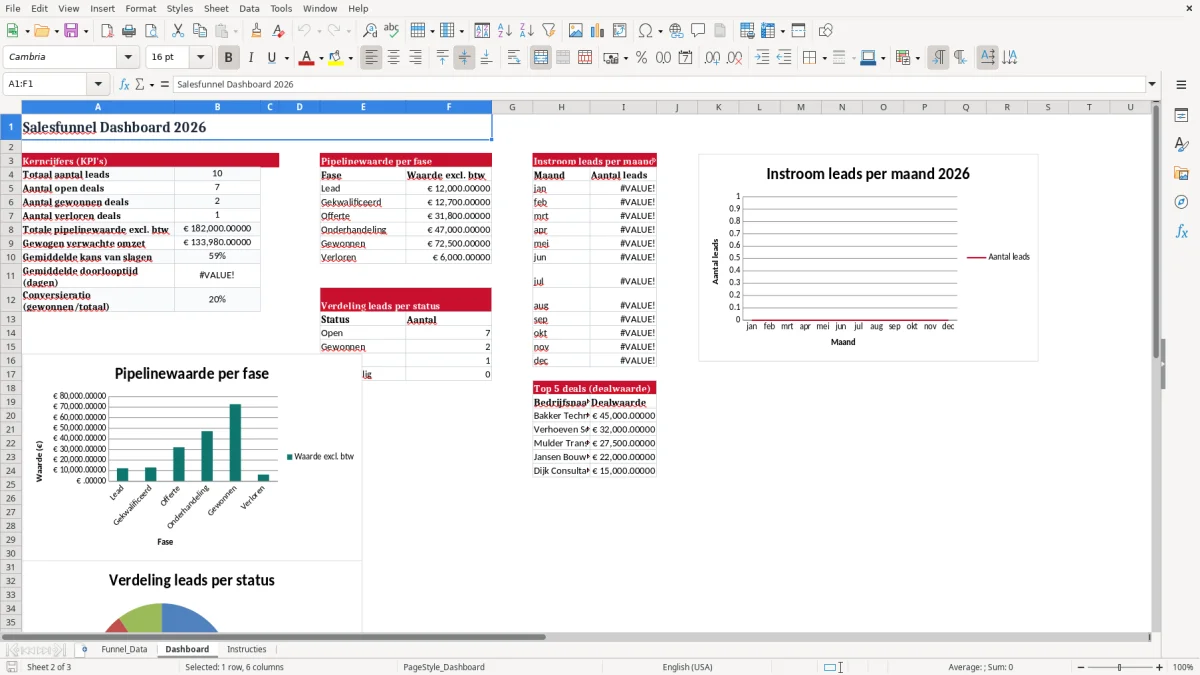Image resolution: width=1200 pixels, height=675 pixels.
Task: Click the Insert Hyperlink icon
Action: tap(677, 31)
